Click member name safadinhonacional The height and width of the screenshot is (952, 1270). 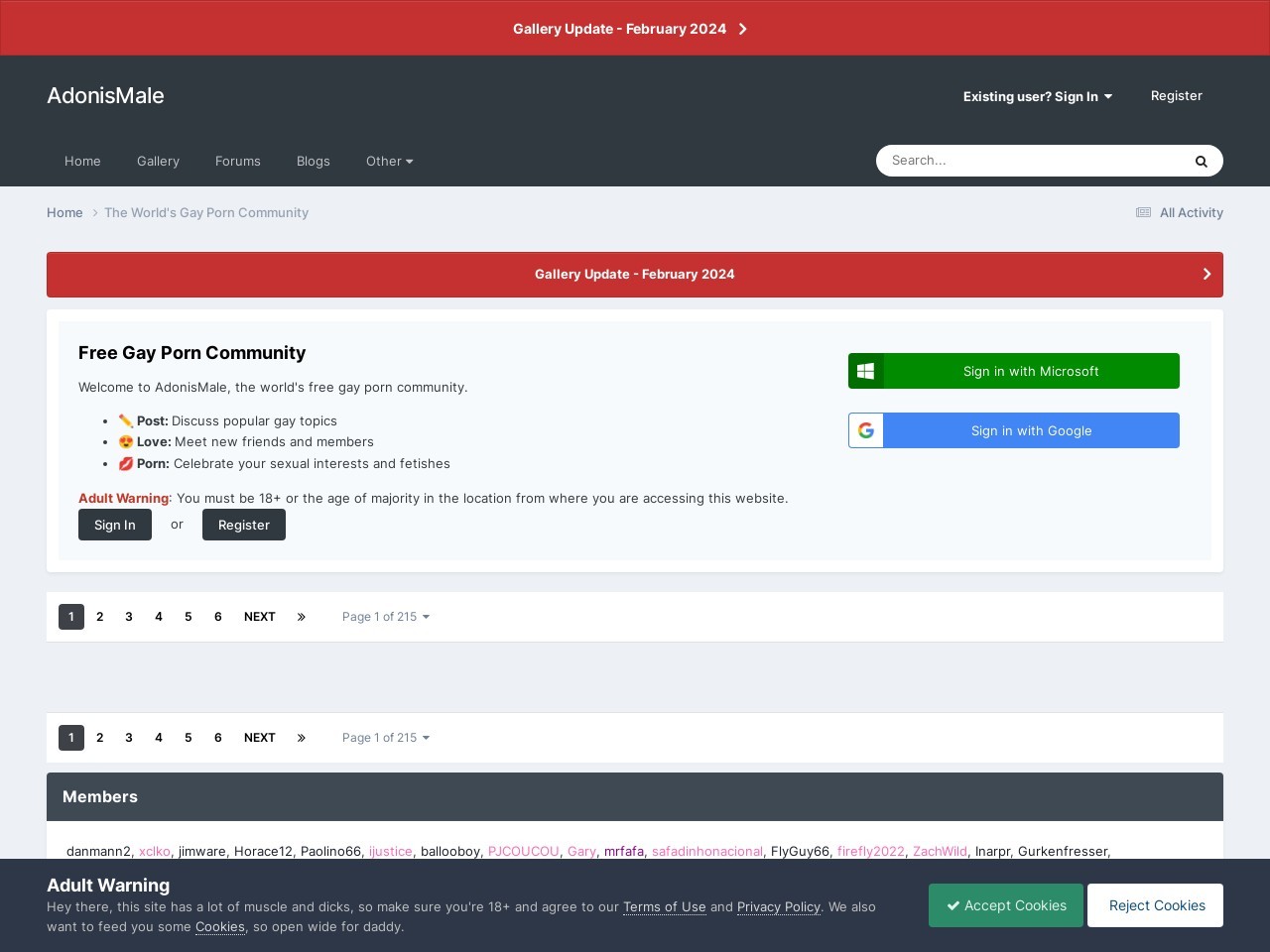click(707, 851)
